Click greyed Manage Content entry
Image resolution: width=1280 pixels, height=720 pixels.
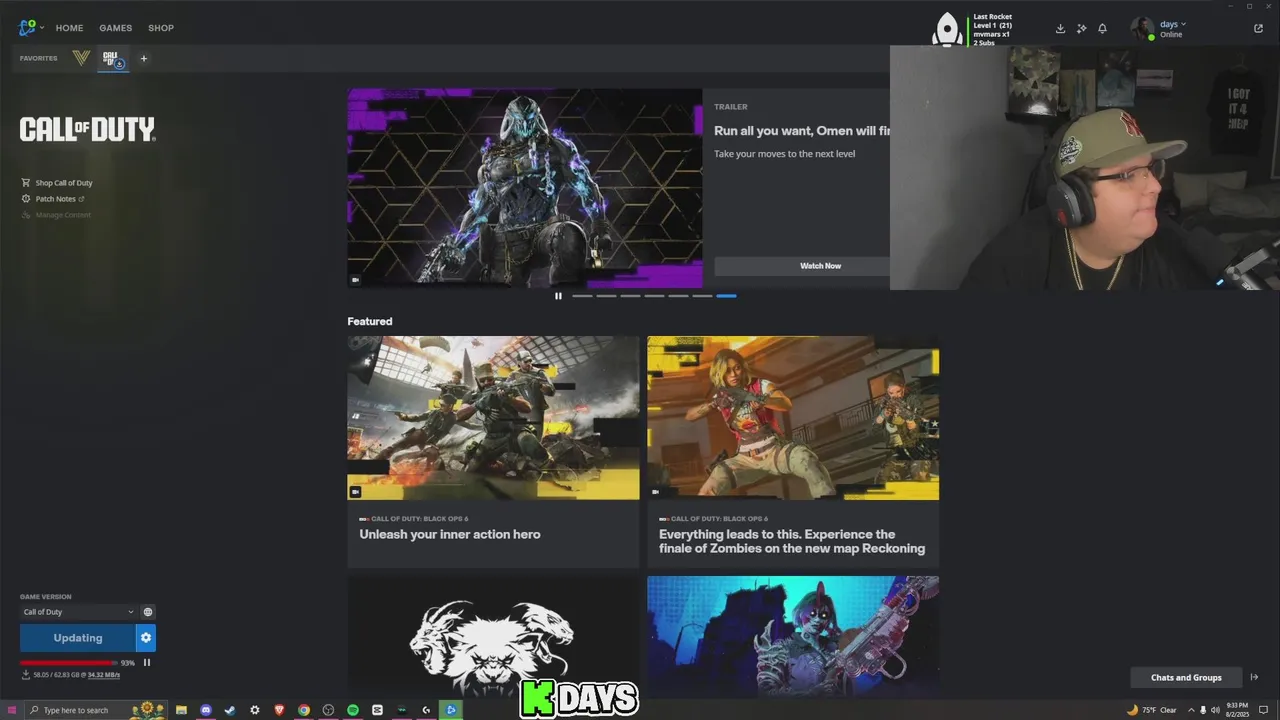click(57, 215)
